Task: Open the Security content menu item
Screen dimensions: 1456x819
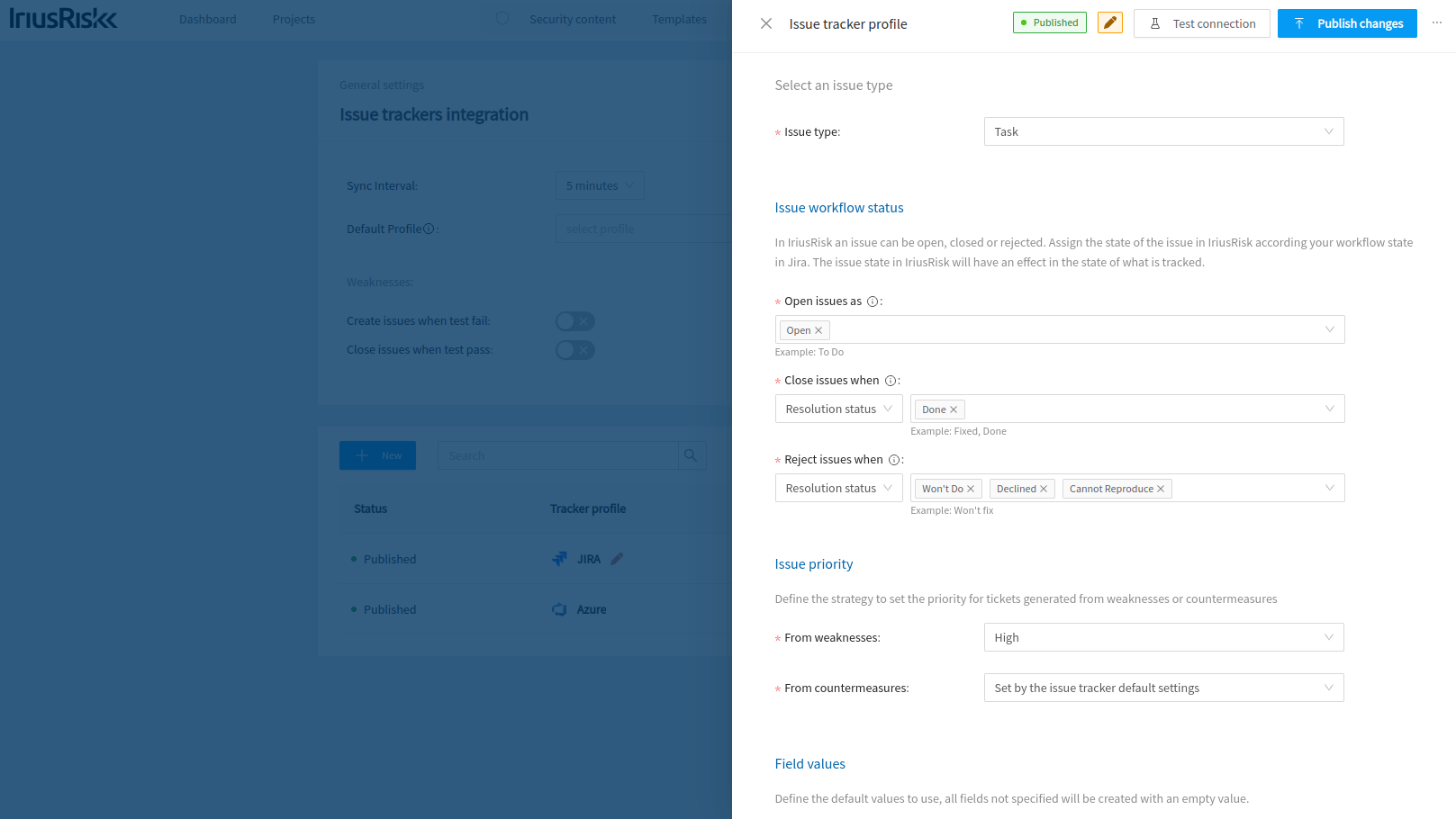Action: (x=573, y=19)
